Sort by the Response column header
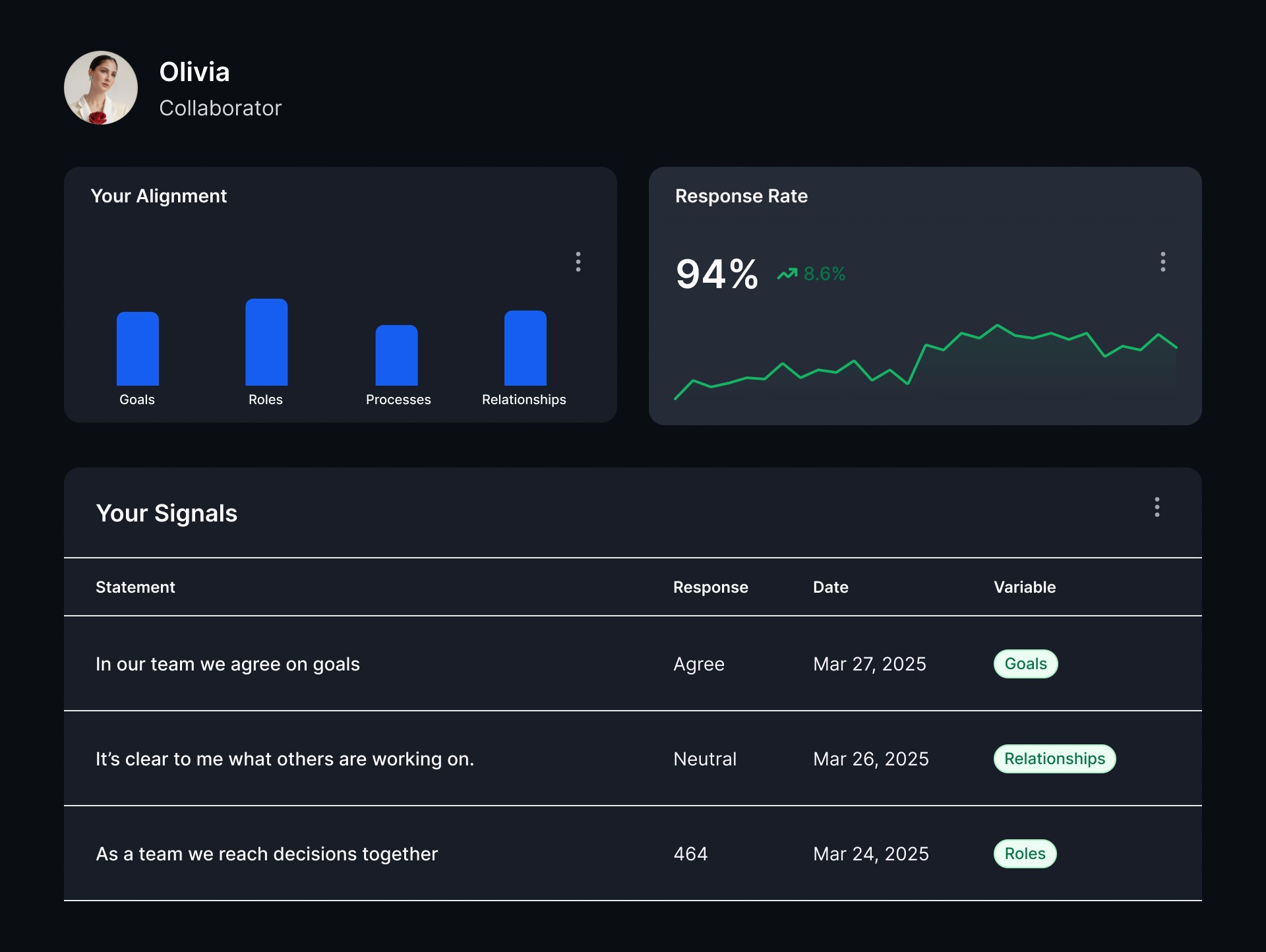1266x952 pixels. coord(711,587)
